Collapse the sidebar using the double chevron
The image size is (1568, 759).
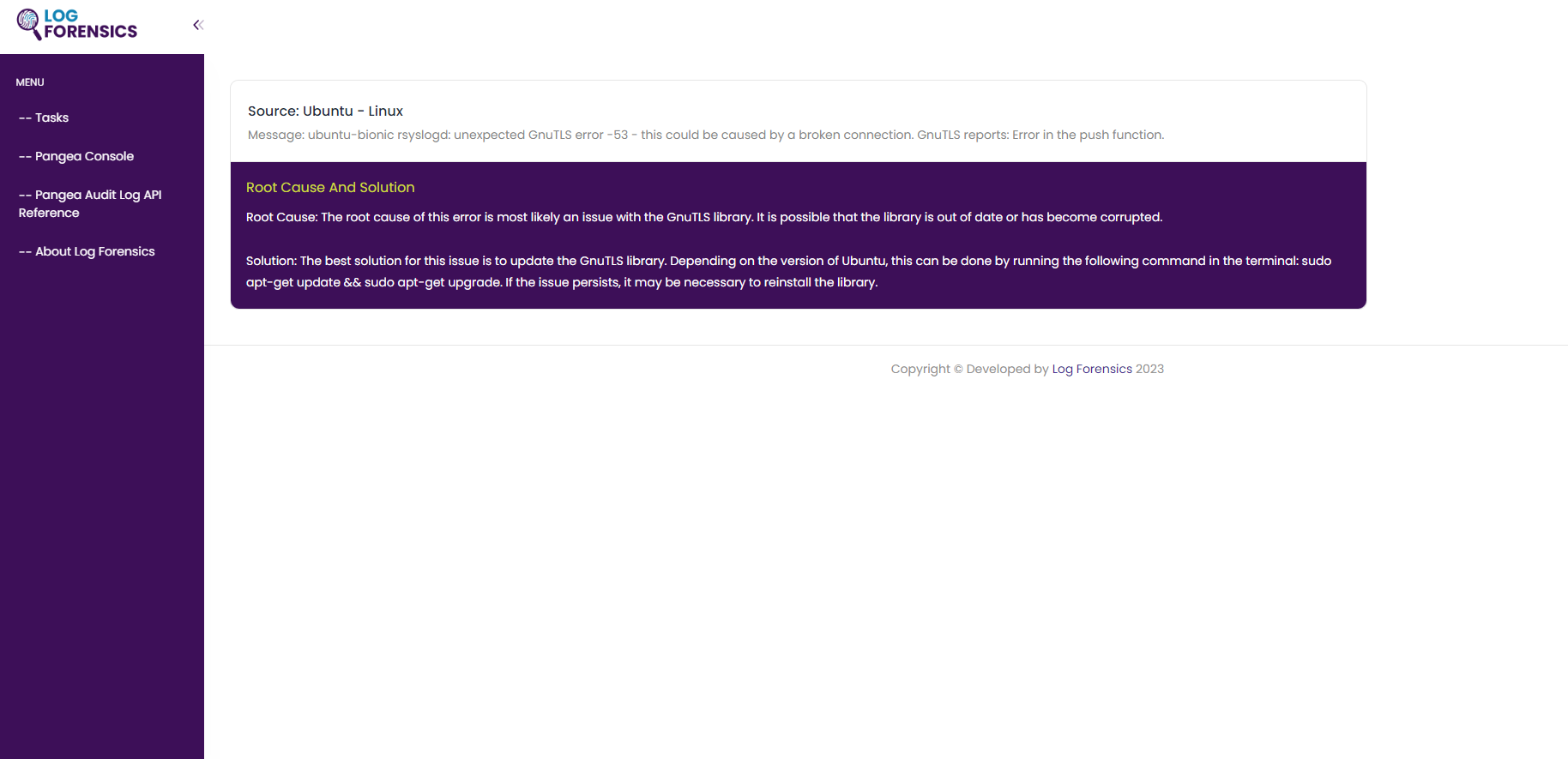(198, 25)
